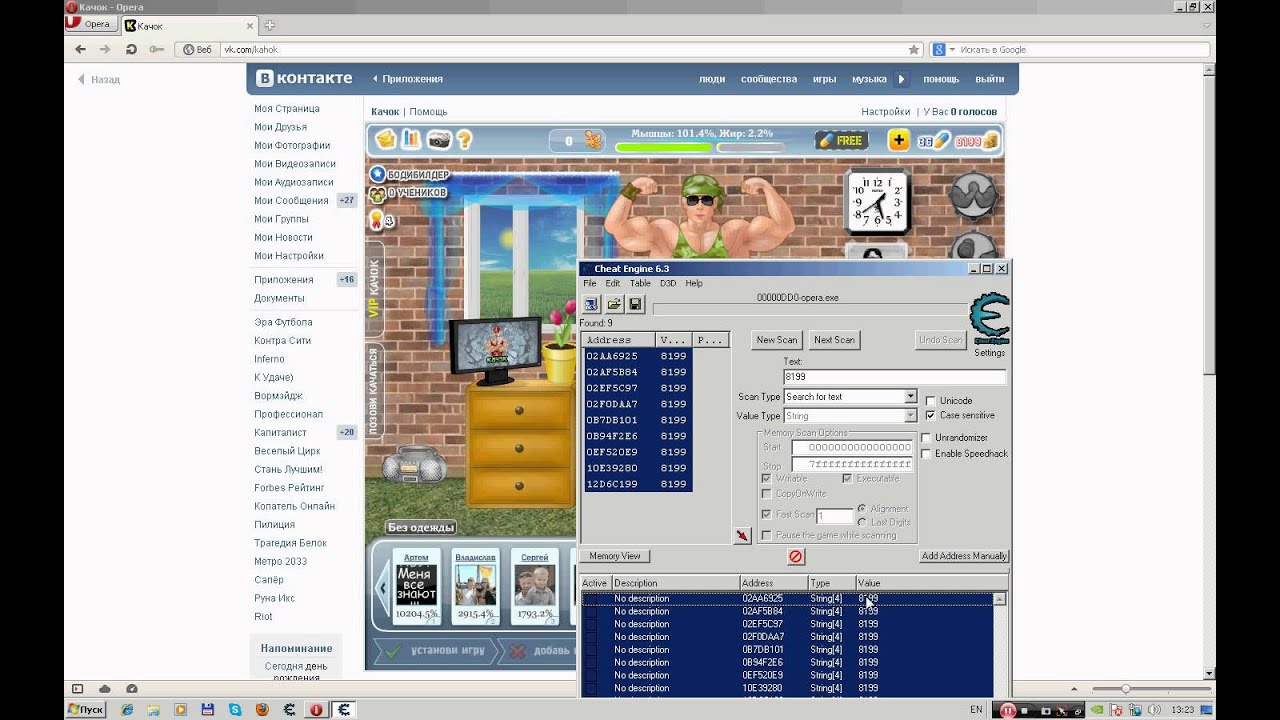Screen dimensions: 1280x720
Task: Click Cheat Engine's open file folder icon
Action: (x=614, y=304)
